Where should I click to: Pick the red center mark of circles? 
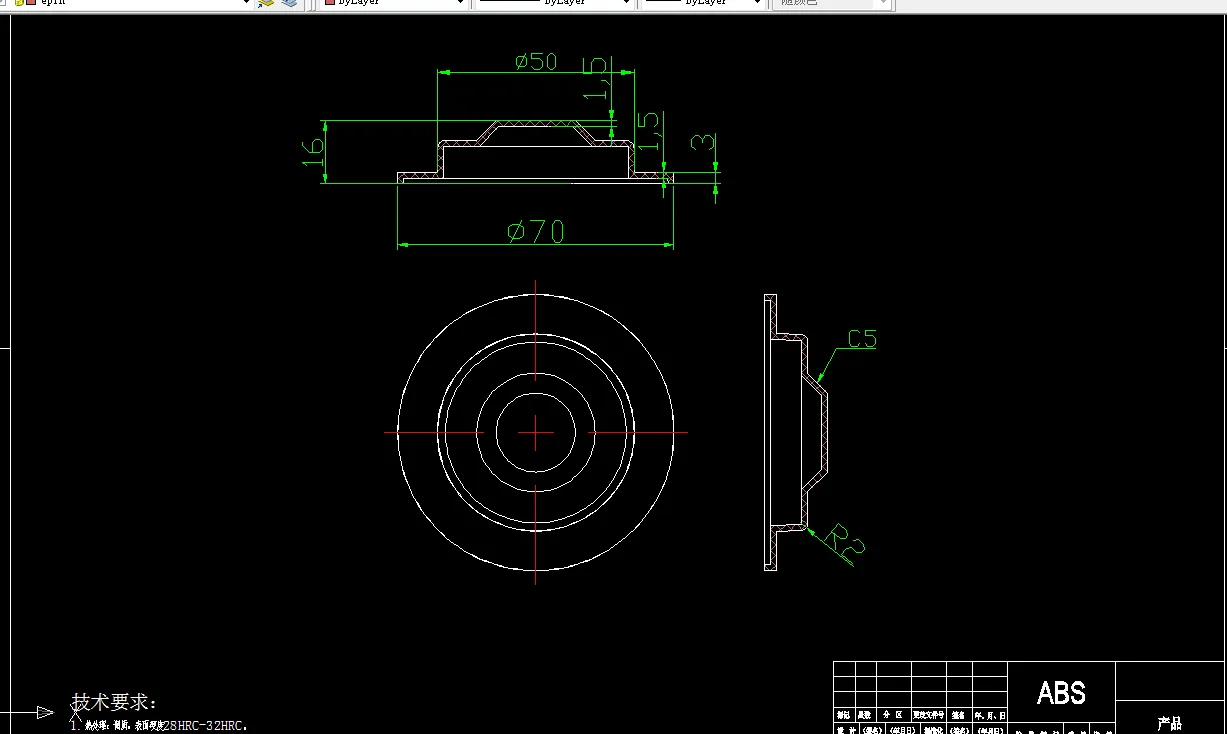pos(536,432)
